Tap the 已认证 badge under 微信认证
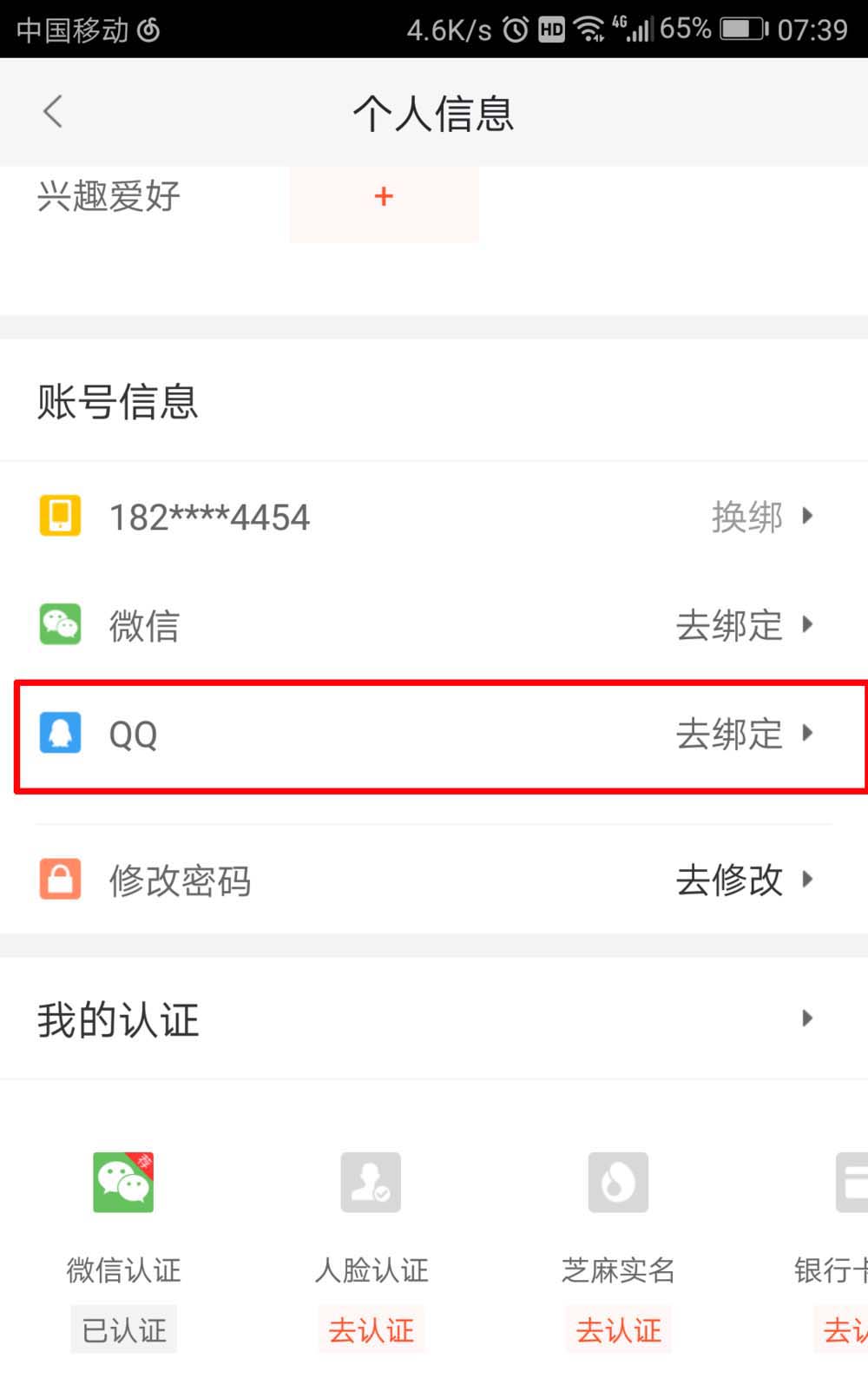This screenshot has height=1398, width=868. click(x=123, y=1330)
